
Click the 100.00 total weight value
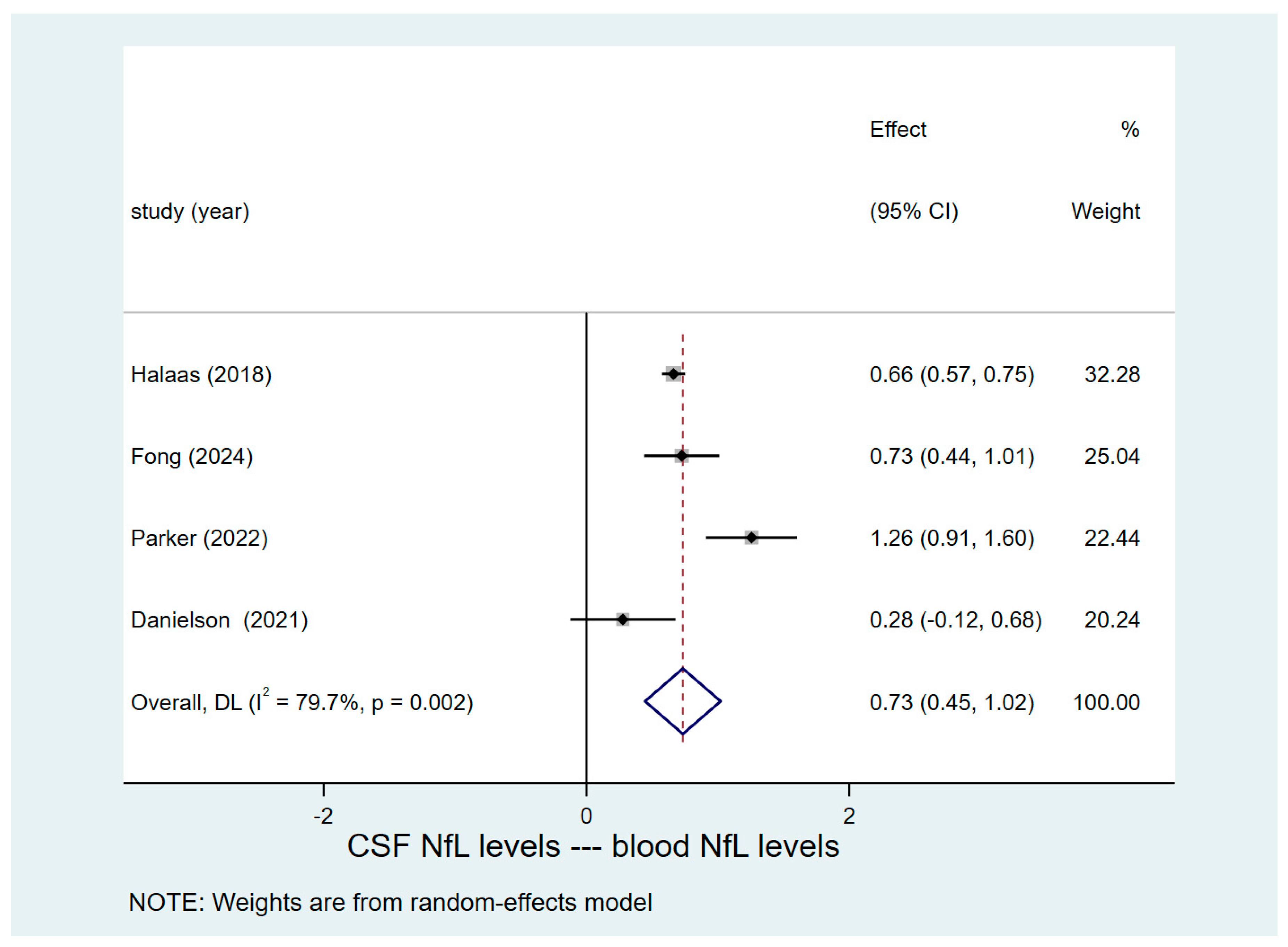pyautogui.click(x=1107, y=703)
